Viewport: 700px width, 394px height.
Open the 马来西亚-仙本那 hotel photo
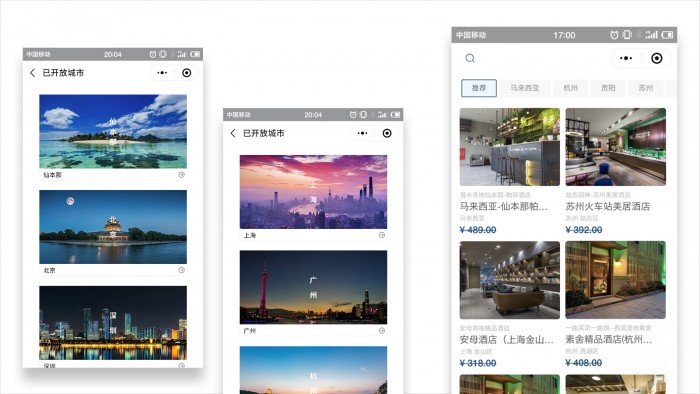510,147
